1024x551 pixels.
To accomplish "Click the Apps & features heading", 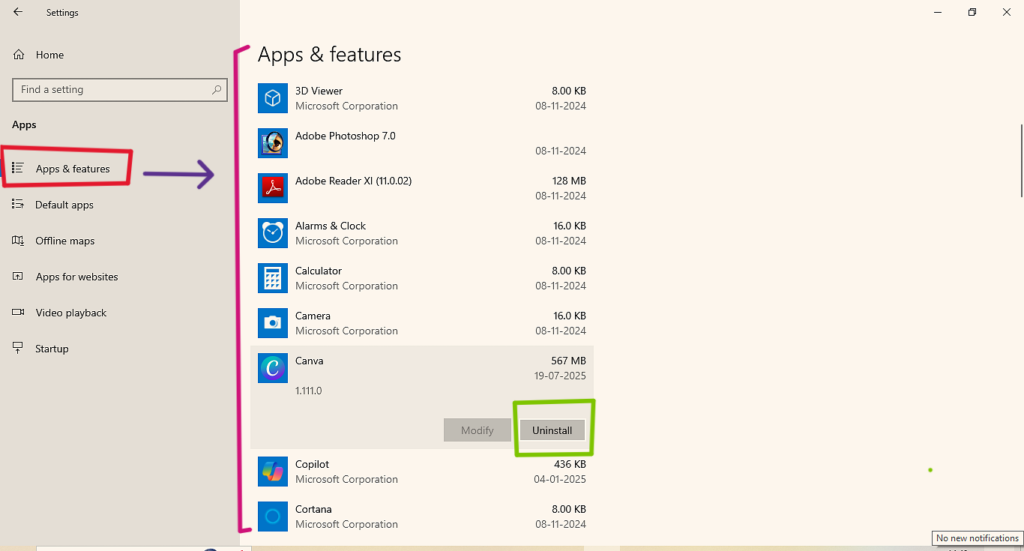I will pos(329,54).
